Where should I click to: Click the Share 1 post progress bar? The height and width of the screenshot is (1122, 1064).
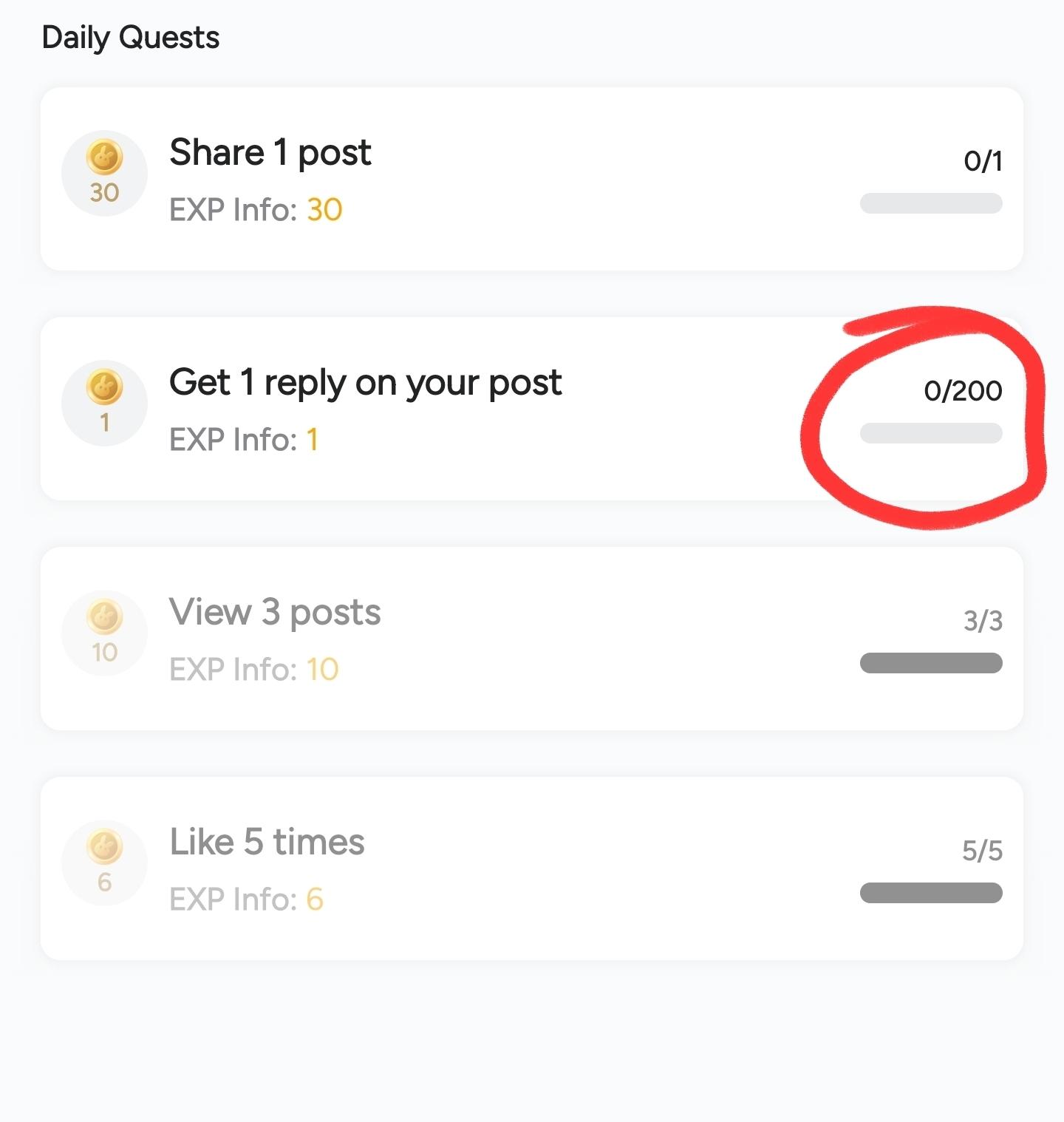coord(931,203)
